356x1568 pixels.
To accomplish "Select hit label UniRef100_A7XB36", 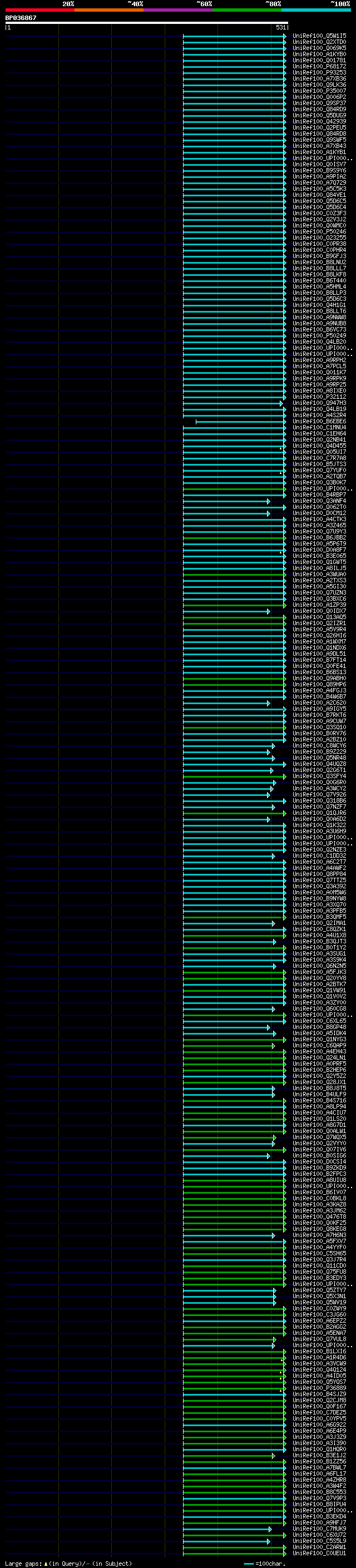I will click(319, 78).
